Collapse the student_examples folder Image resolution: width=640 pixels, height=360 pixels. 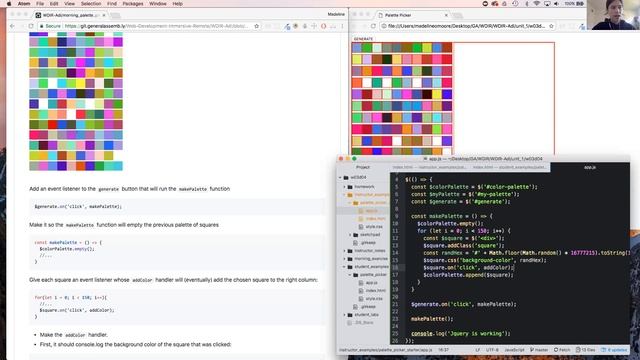(x=345, y=267)
